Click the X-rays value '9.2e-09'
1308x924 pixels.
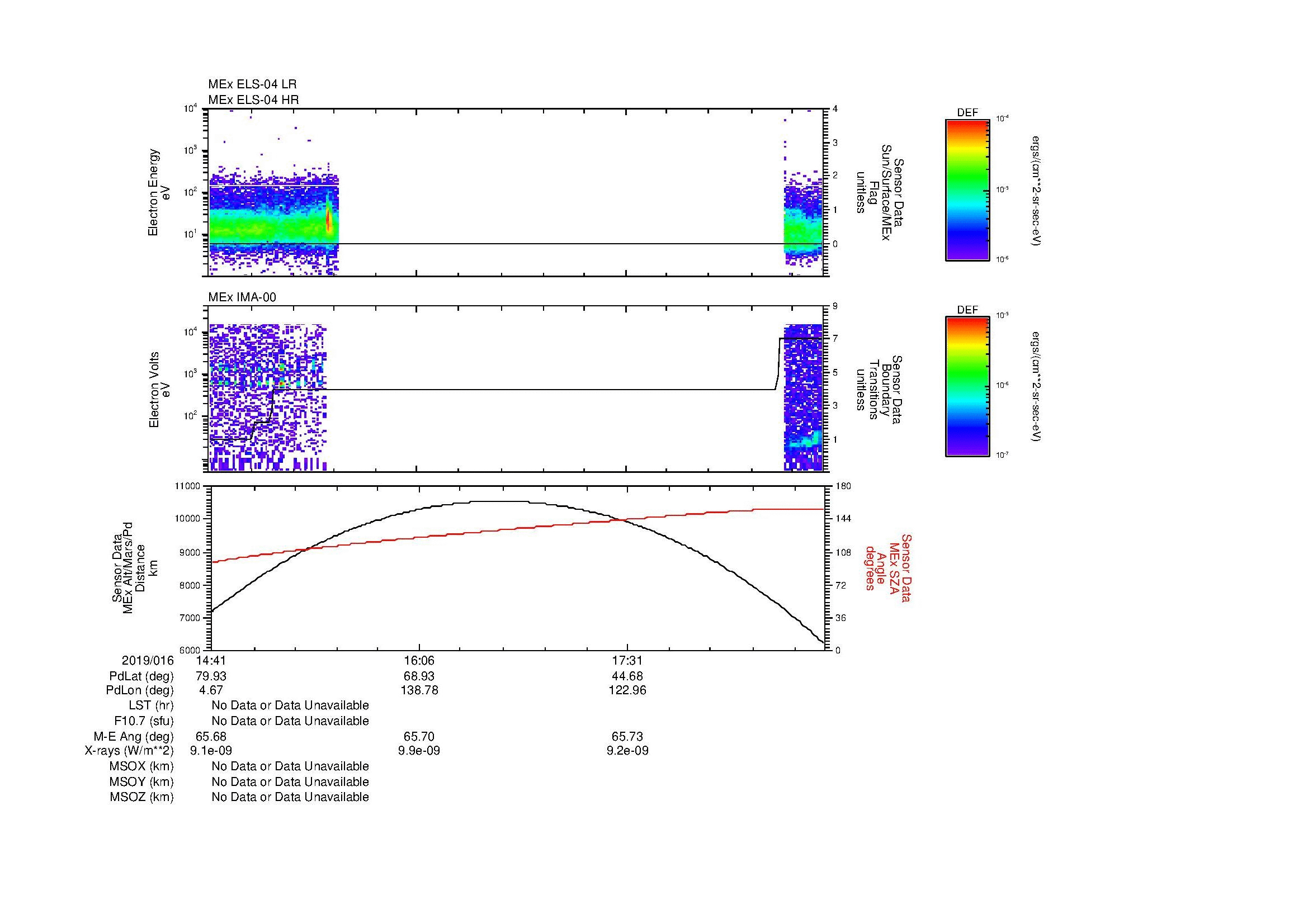point(627,751)
